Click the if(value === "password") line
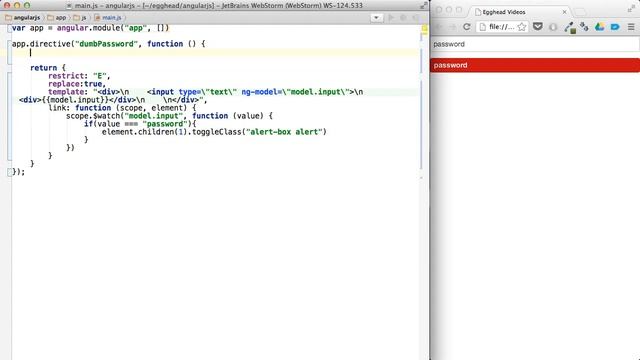Screen dimensions: 640x360 (140, 124)
